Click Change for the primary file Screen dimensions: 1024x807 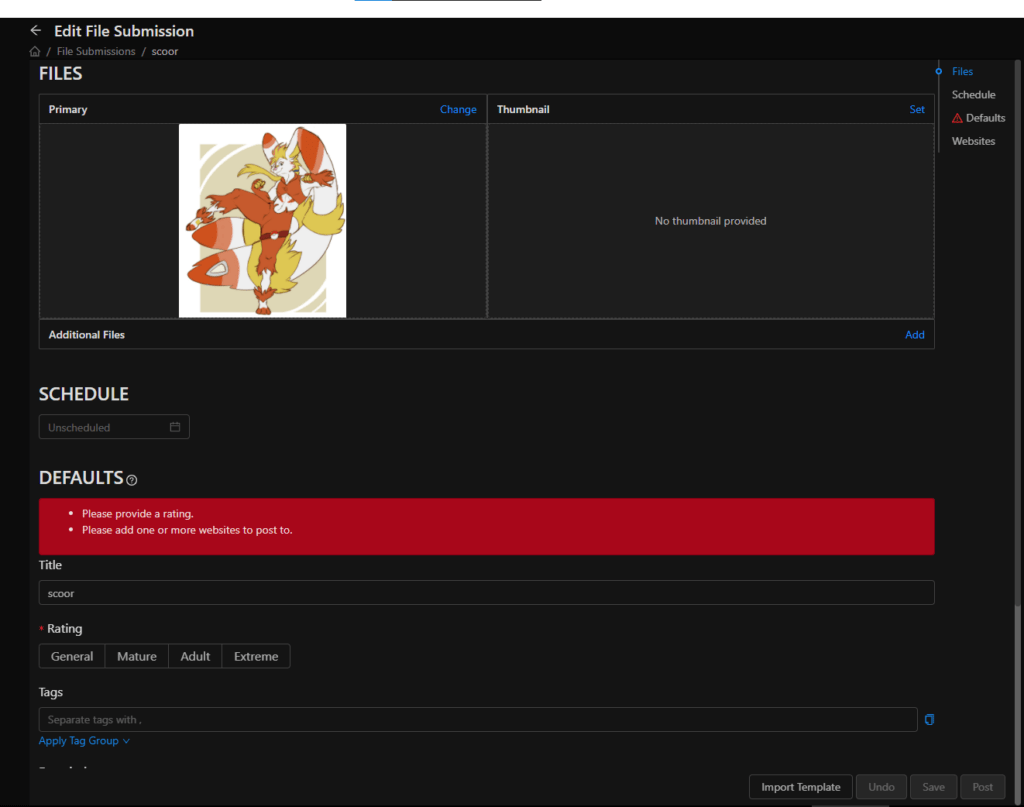point(458,110)
